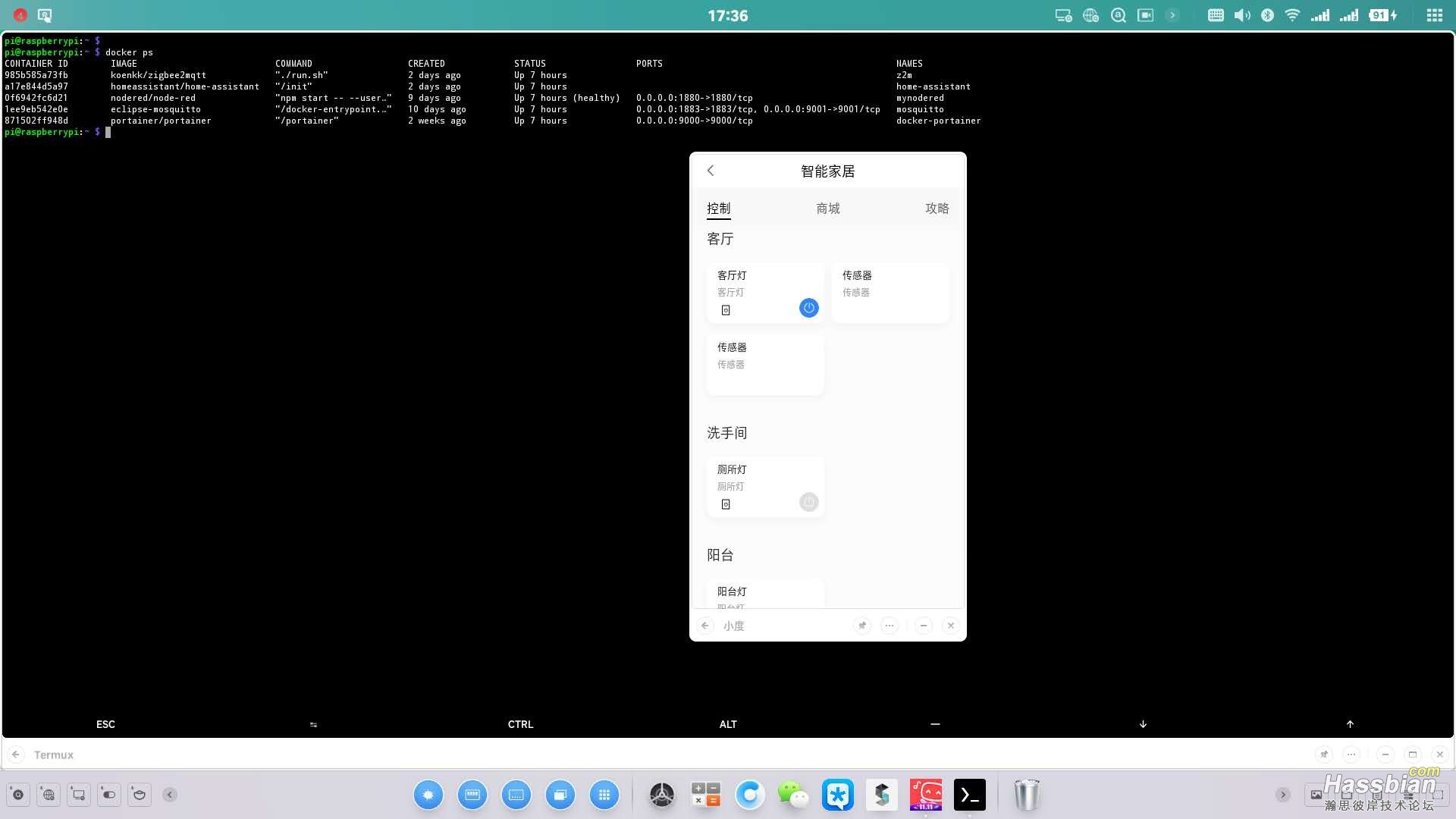Image resolution: width=1456 pixels, height=819 pixels.
Task: Pin the 小度 floating window
Action: coord(862,626)
